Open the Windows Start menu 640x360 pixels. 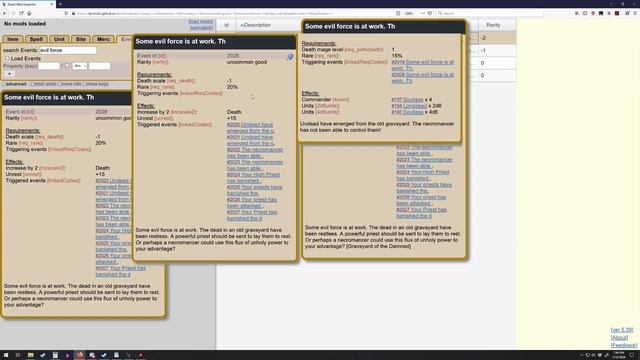click(6, 355)
